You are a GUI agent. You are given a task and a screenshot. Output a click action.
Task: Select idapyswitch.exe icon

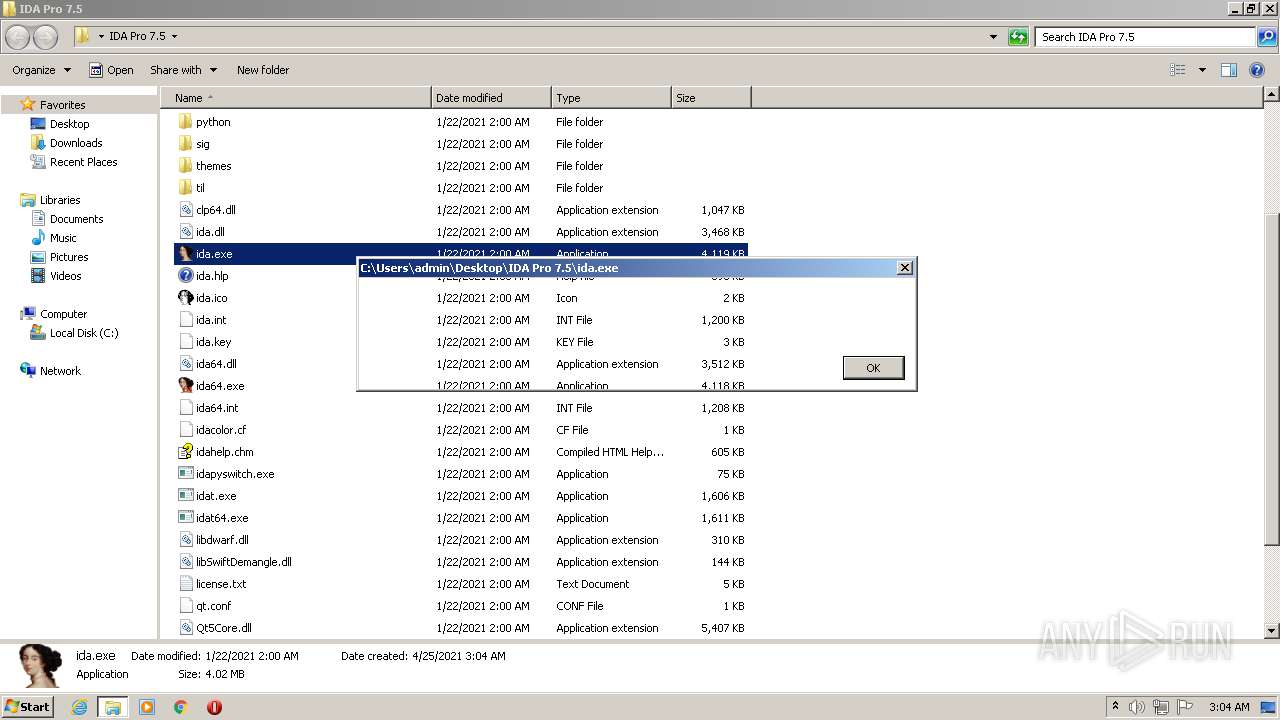pyautogui.click(x=185, y=474)
